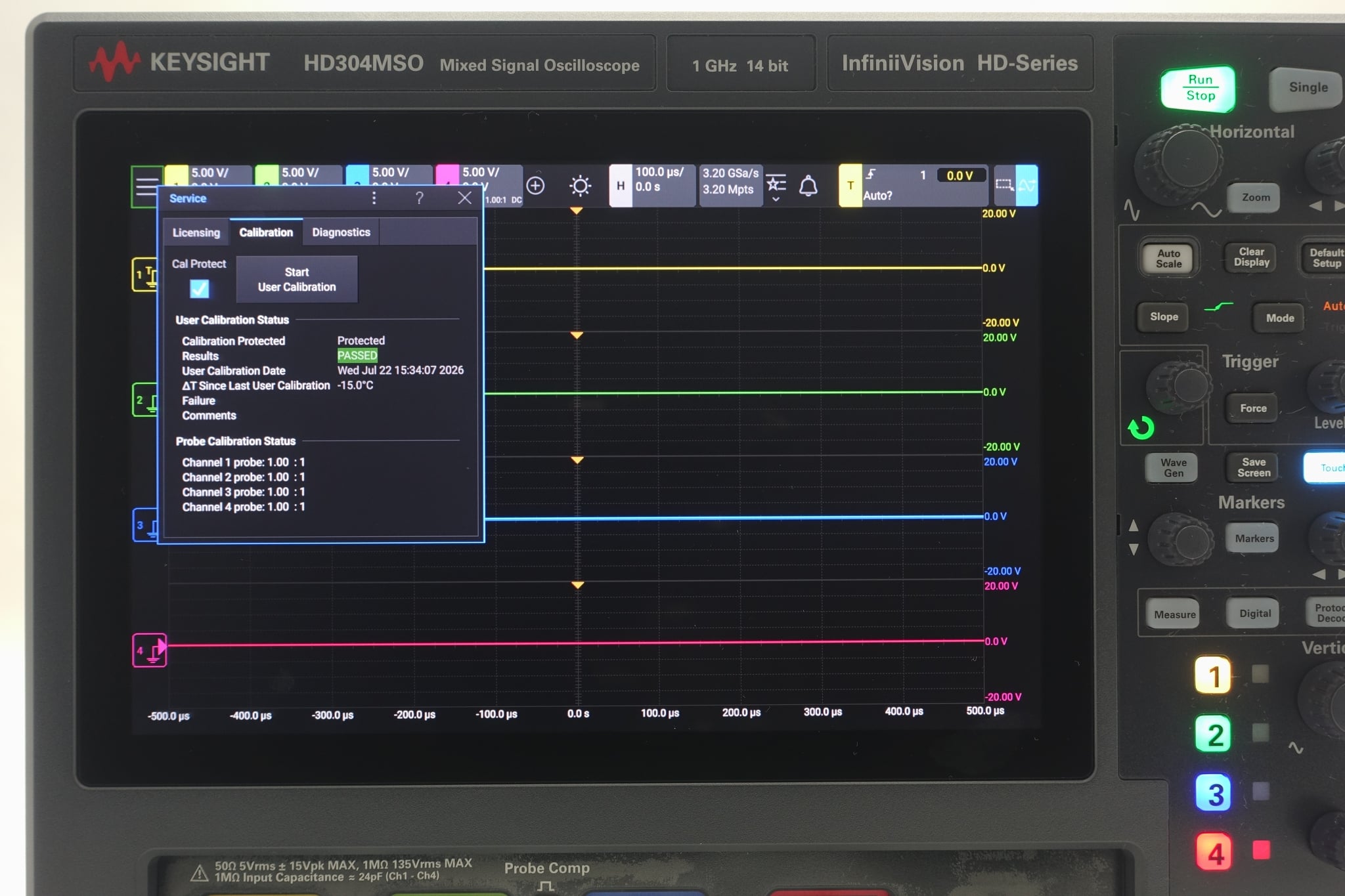
Task: Close the Service dialog
Action: (464, 198)
